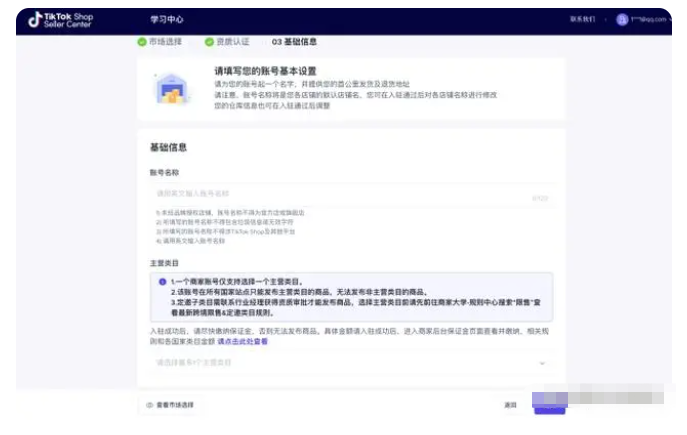Expand the 主营类目 dropdown arrow
The image size is (687, 435).
pos(543,363)
